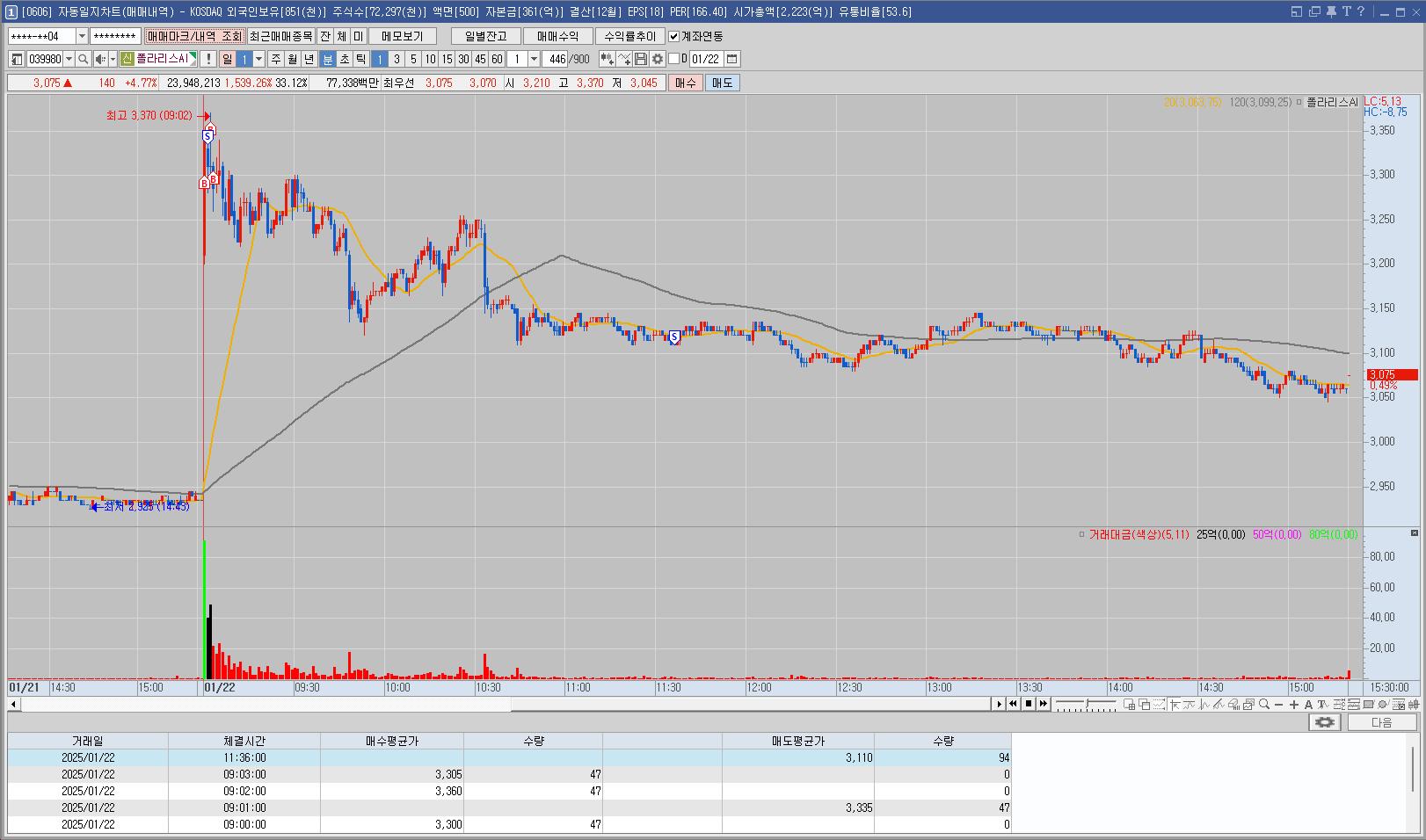
Task: Open the stock code 039980 dropdown arrow
Action: pos(69,59)
